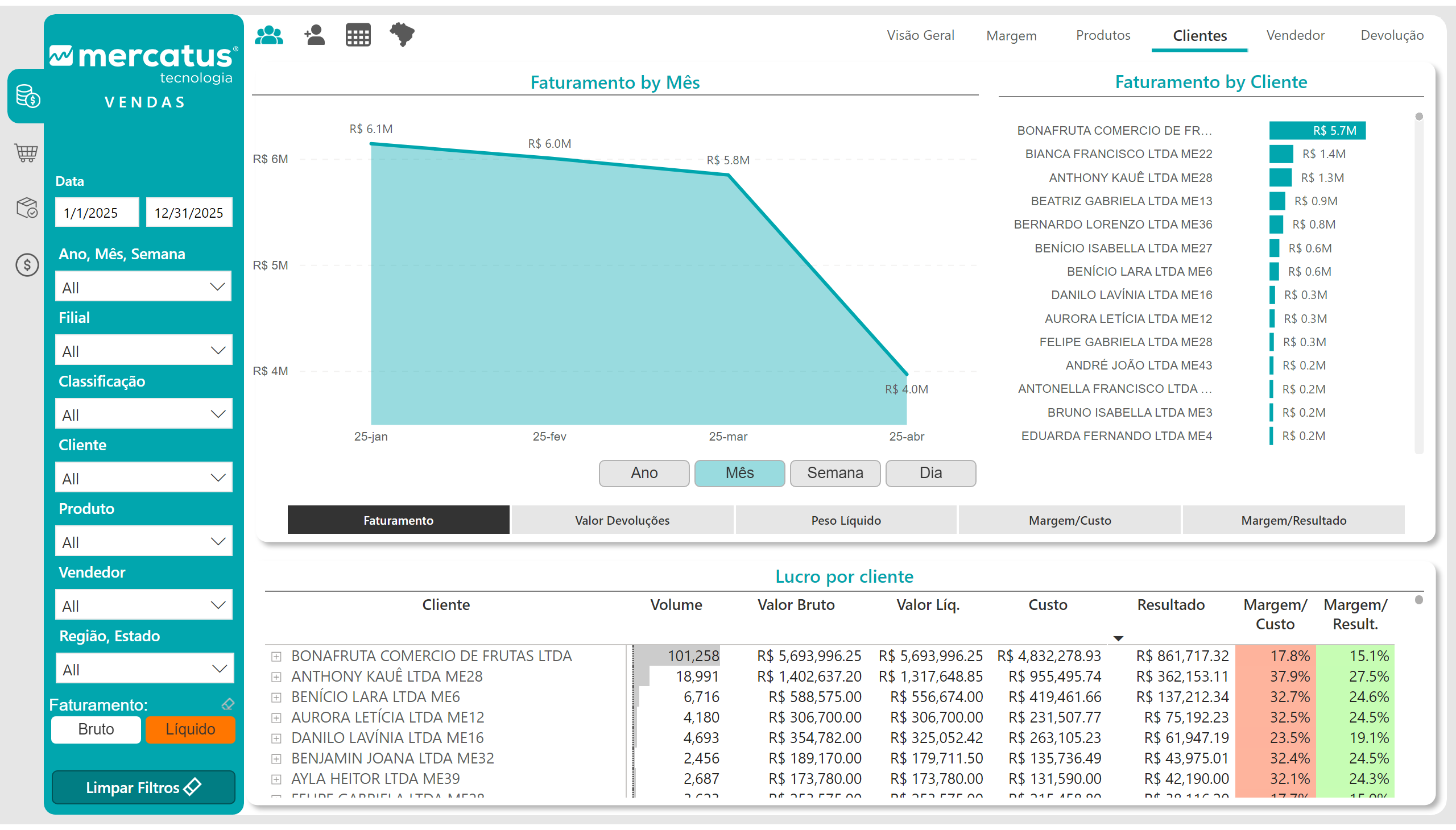The height and width of the screenshot is (830, 1456).
Task: Open the calendar grid icon view
Action: tap(358, 35)
